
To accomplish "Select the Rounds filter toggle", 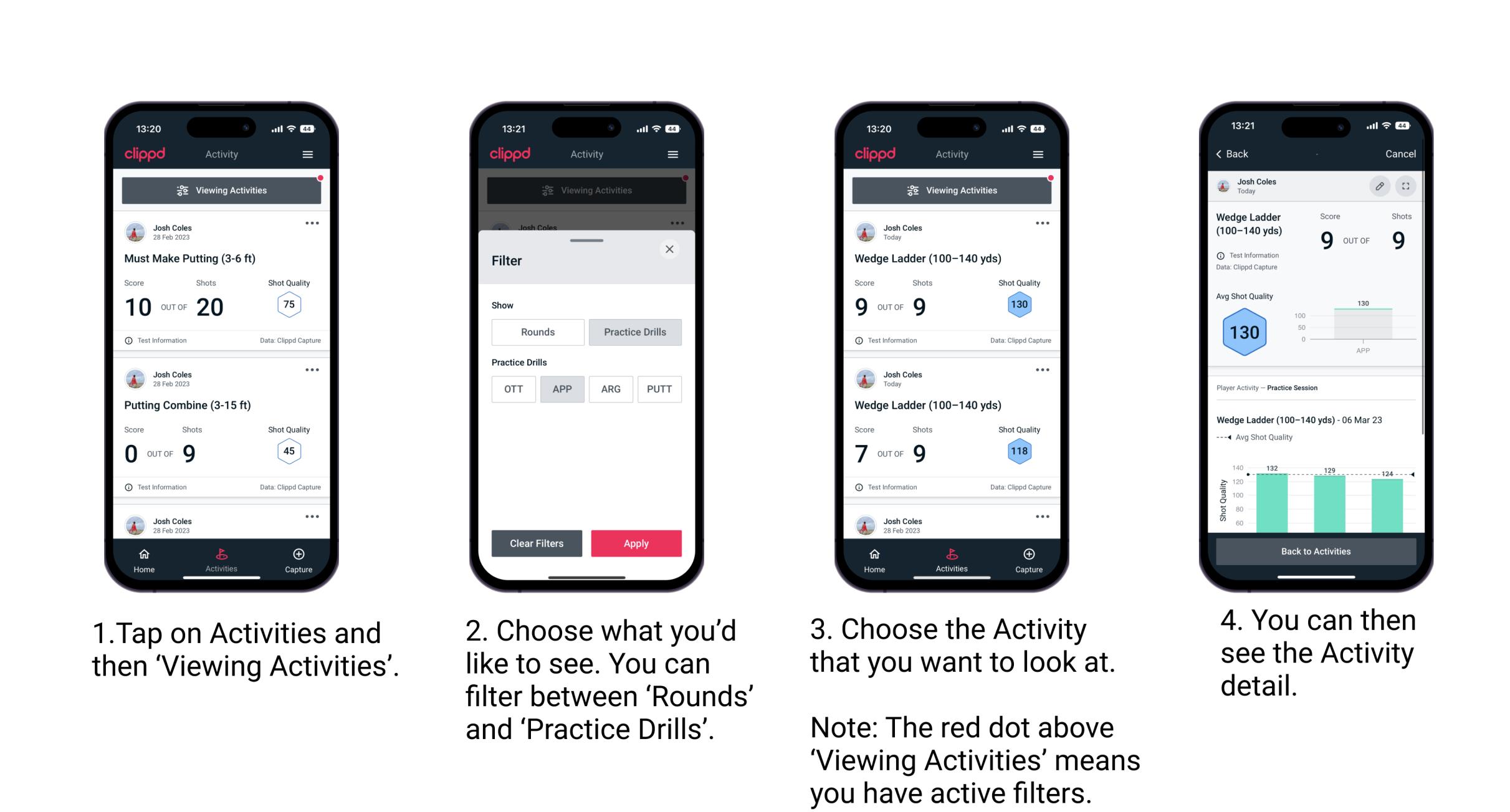I will (x=536, y=332).
